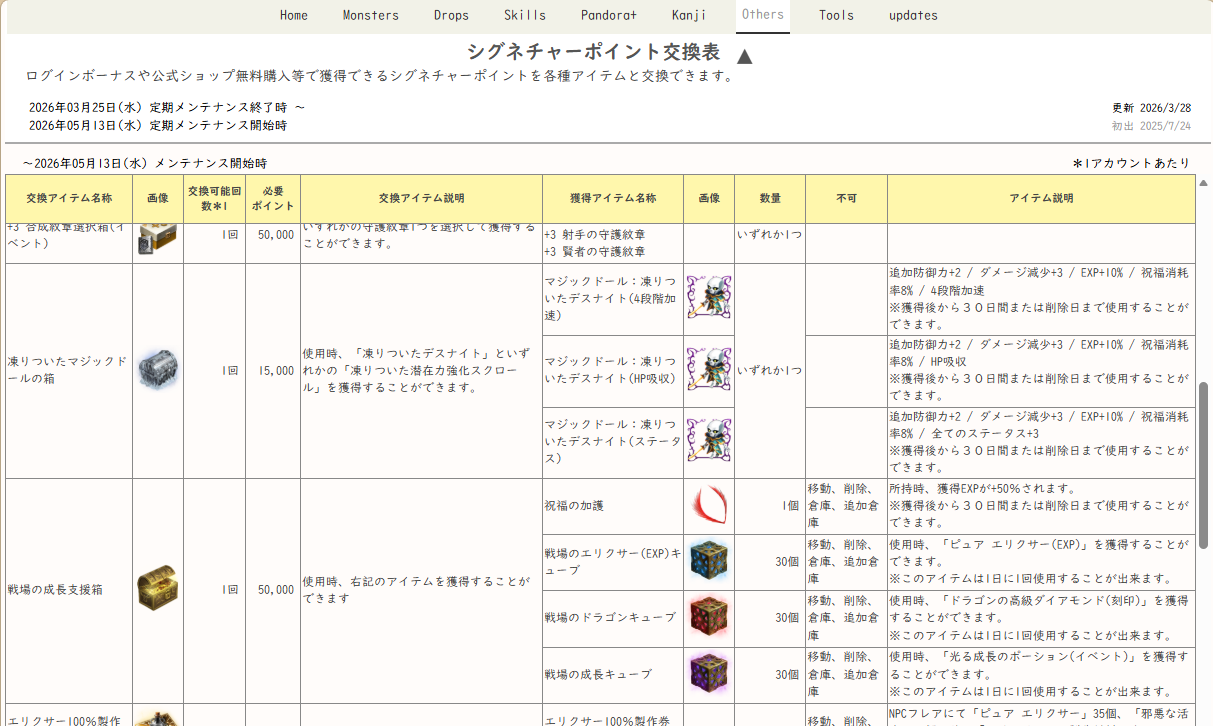Click the 凍りついたデスナイト(ステータス) doll image
The width and height of the screenshot is (1213, 726).
pos(709,442)
